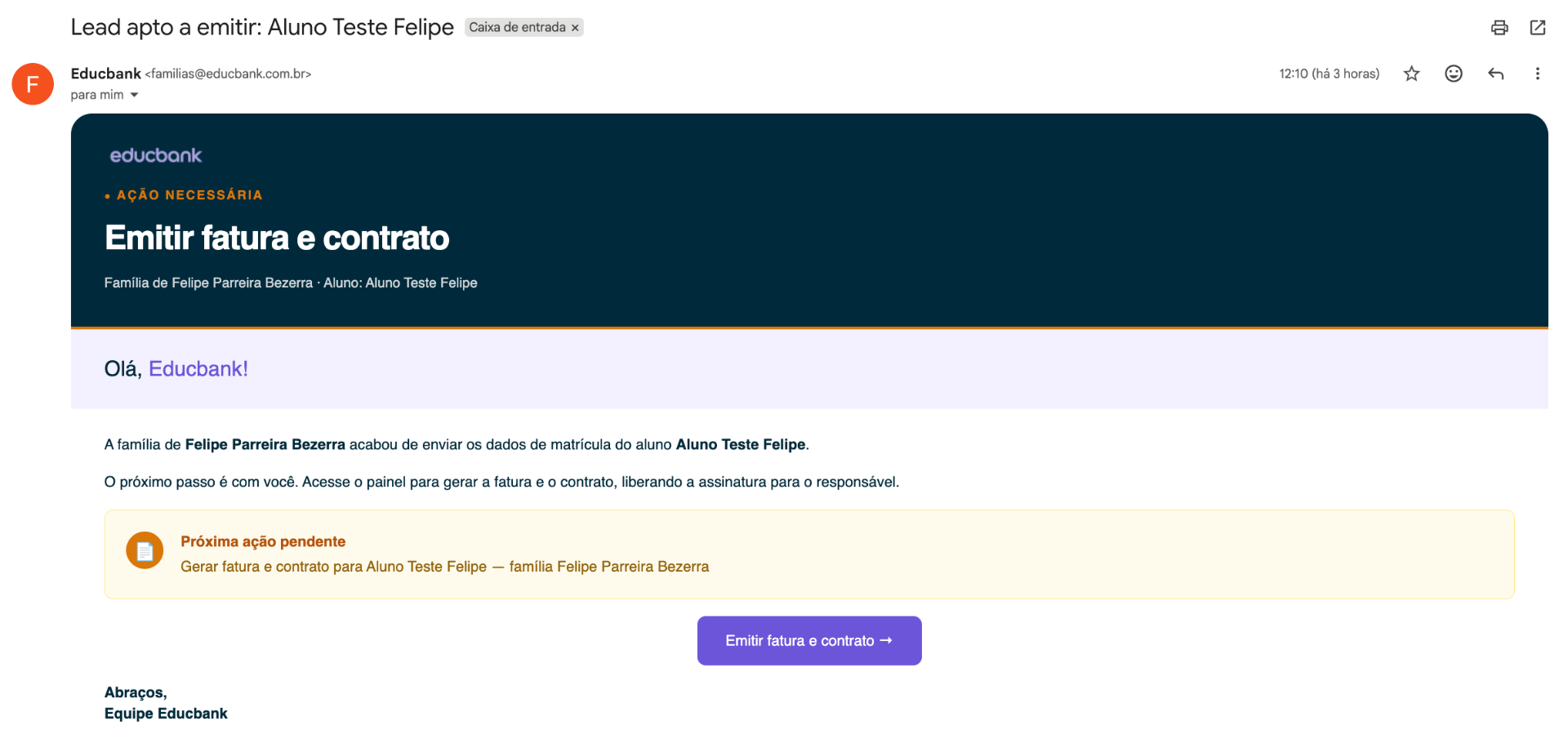Print this email using the printer icon
Image resolution: width=1568 pixels, height=748 pixels.
coord(1499,28)
